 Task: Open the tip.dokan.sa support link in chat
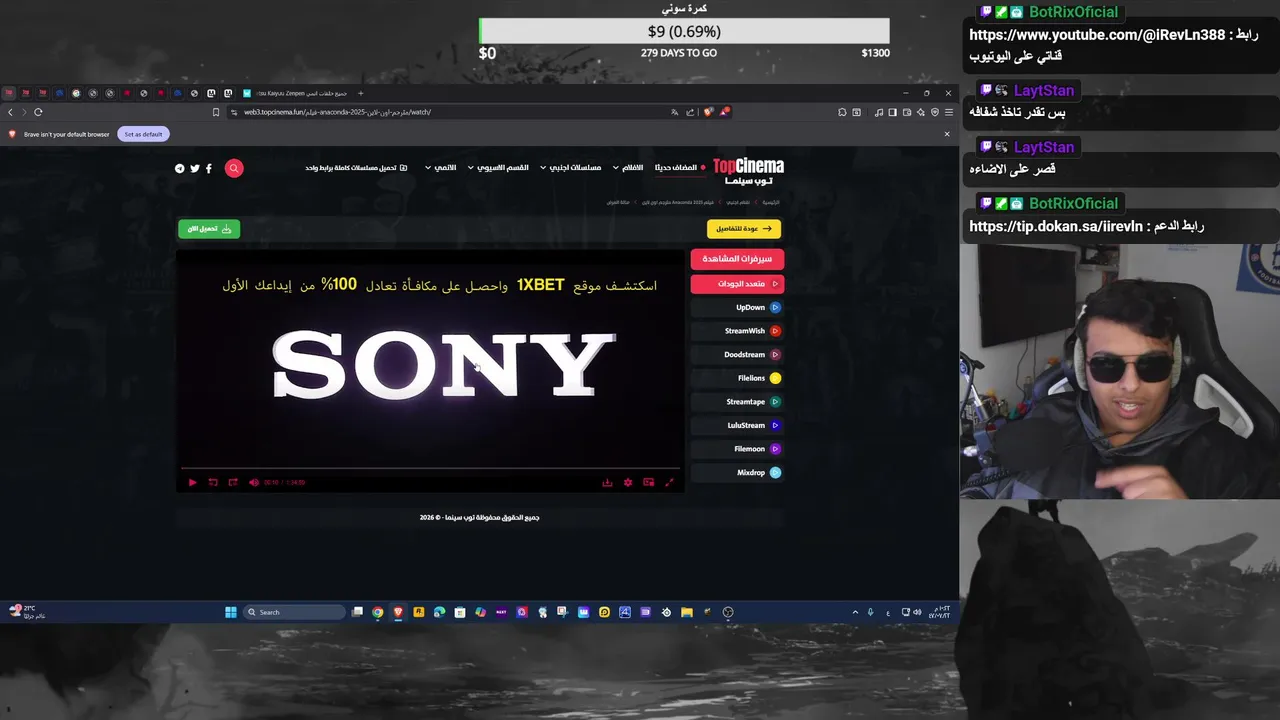pos(1055,226)
